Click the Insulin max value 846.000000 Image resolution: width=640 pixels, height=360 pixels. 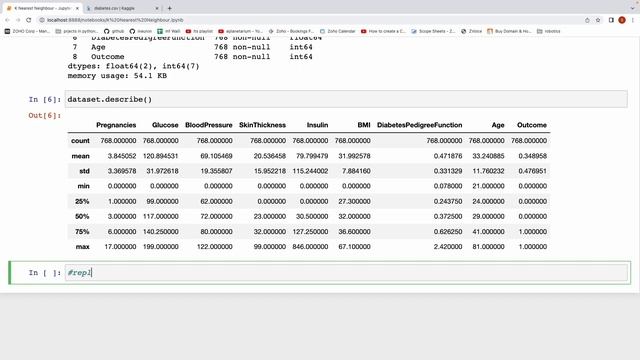(310, 247)
